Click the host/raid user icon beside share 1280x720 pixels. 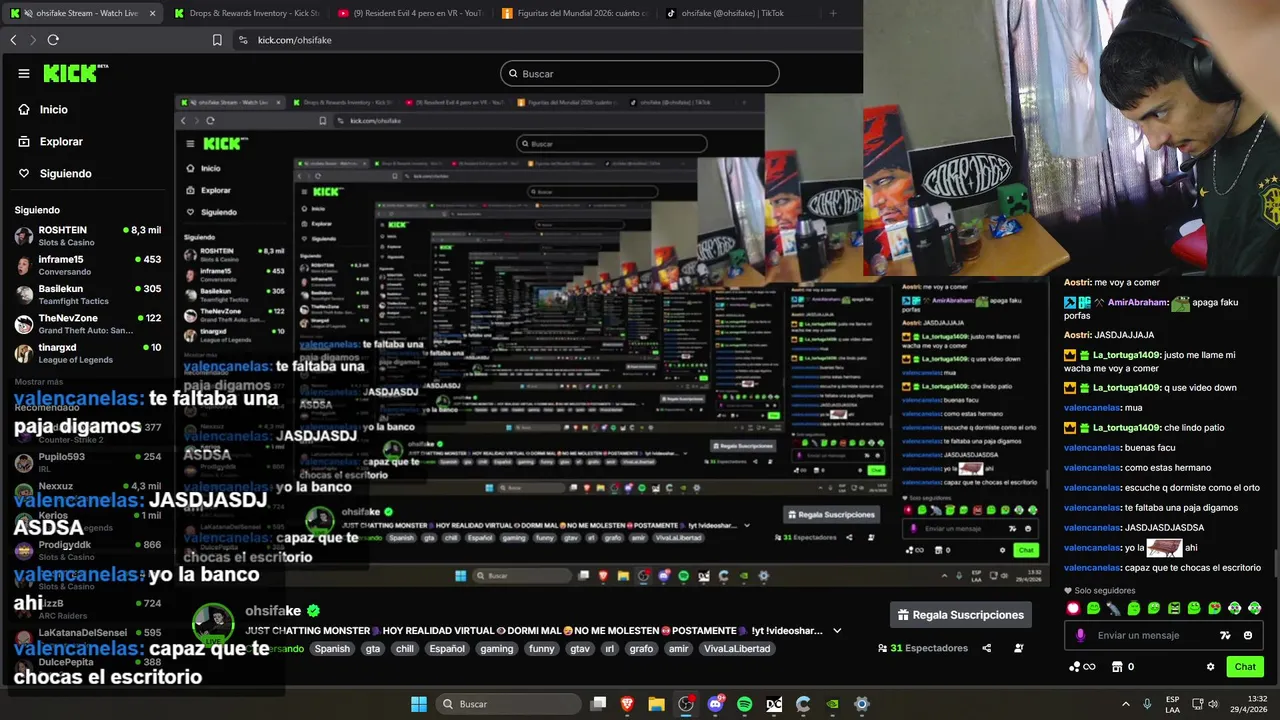(1019, 648)
